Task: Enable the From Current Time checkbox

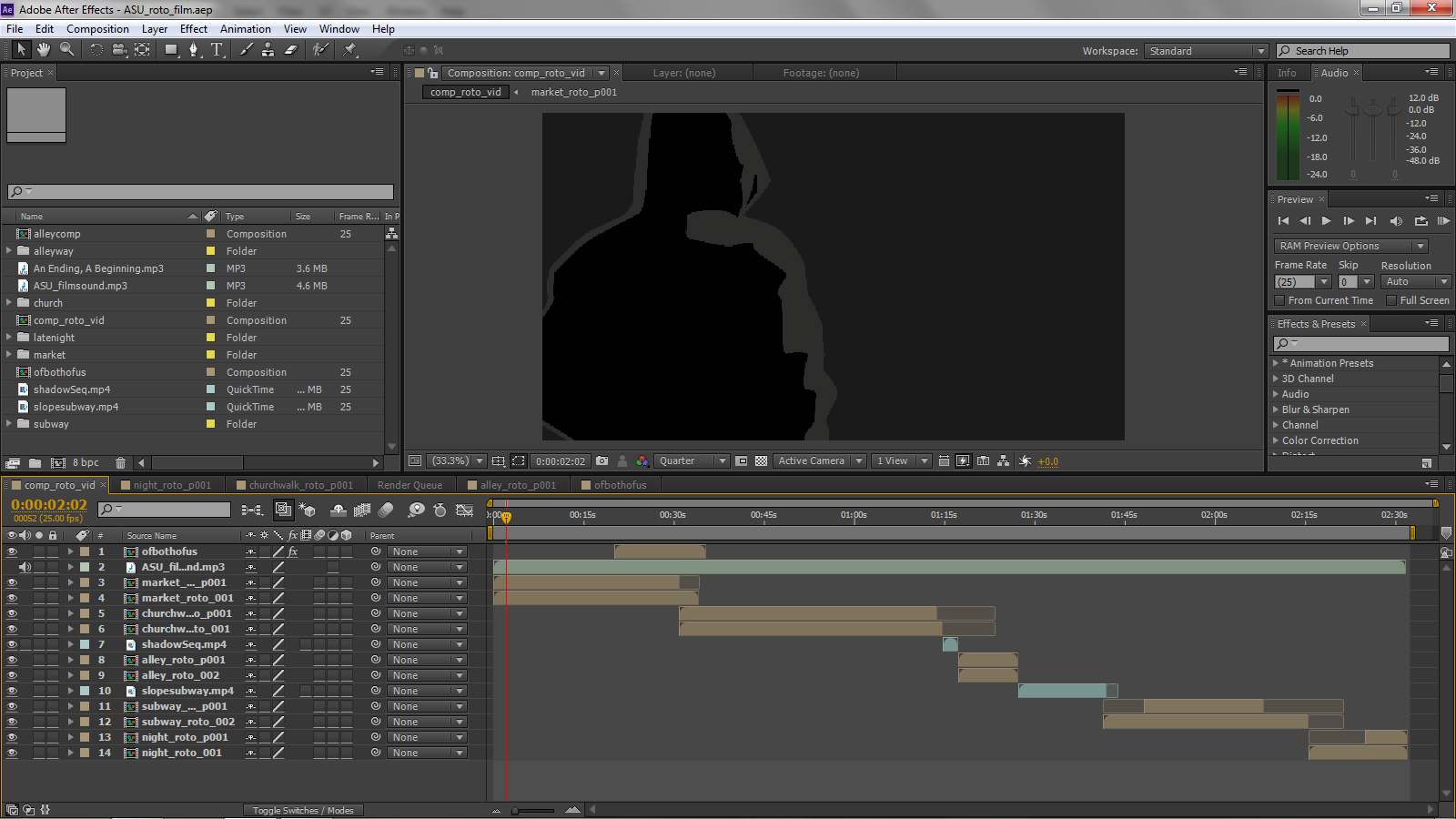Action: point(1279,300)
